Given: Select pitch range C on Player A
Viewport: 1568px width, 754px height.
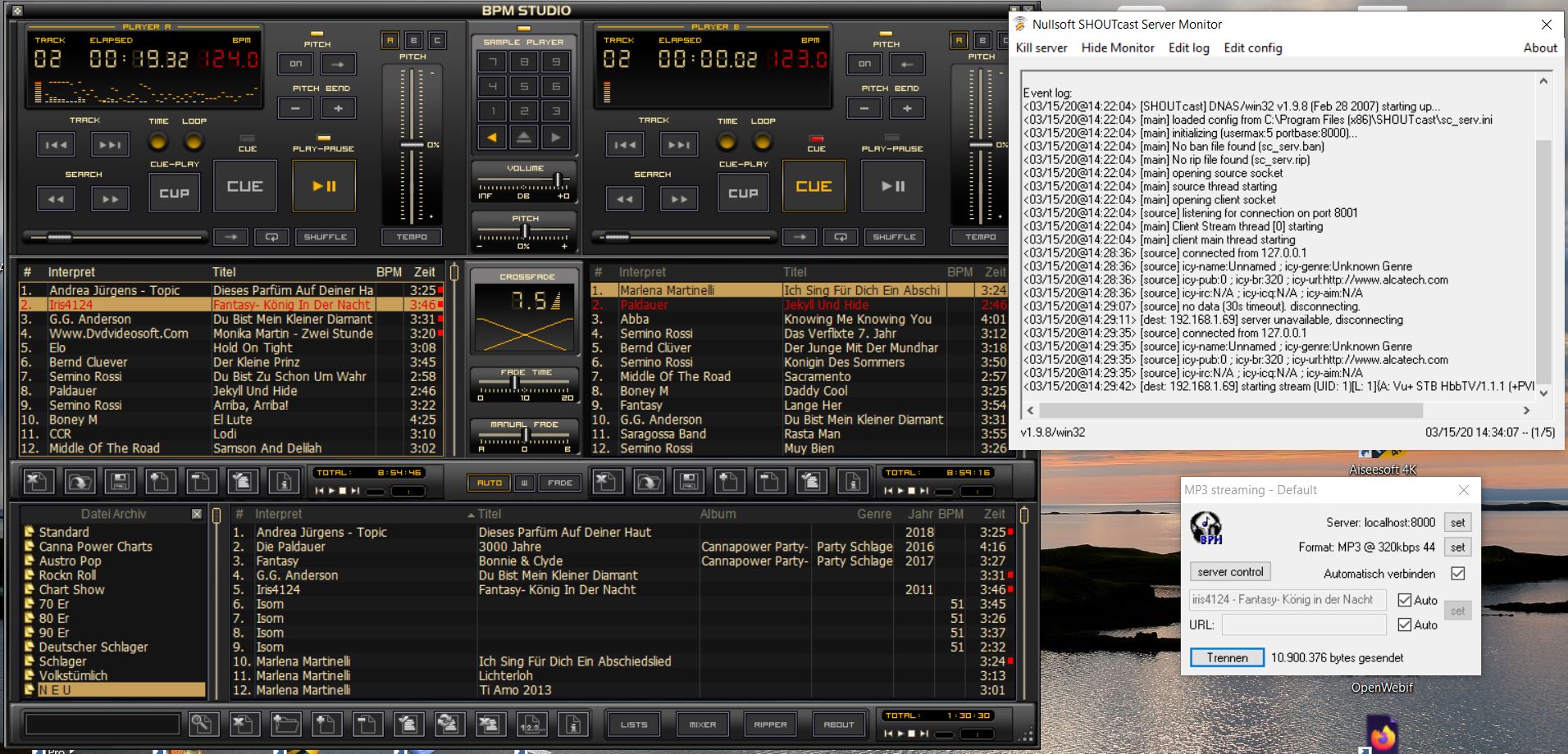Looking at the screenshot, I should (x=437, y=40).
